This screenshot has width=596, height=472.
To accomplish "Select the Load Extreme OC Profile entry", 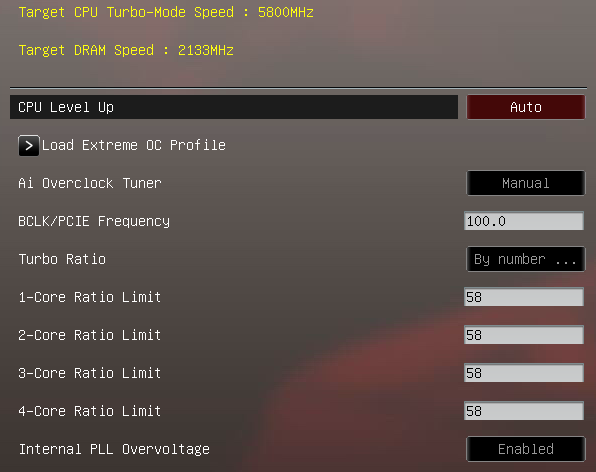I will click(x=134, y=145).
